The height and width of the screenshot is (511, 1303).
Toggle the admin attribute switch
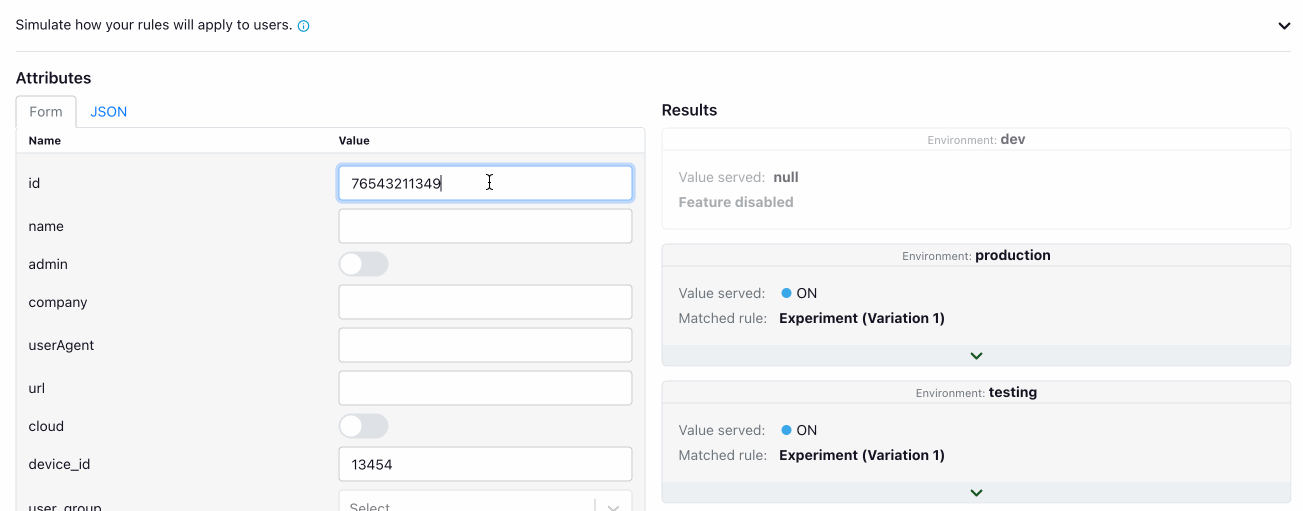pyautogui.click(x=363, y=264)
